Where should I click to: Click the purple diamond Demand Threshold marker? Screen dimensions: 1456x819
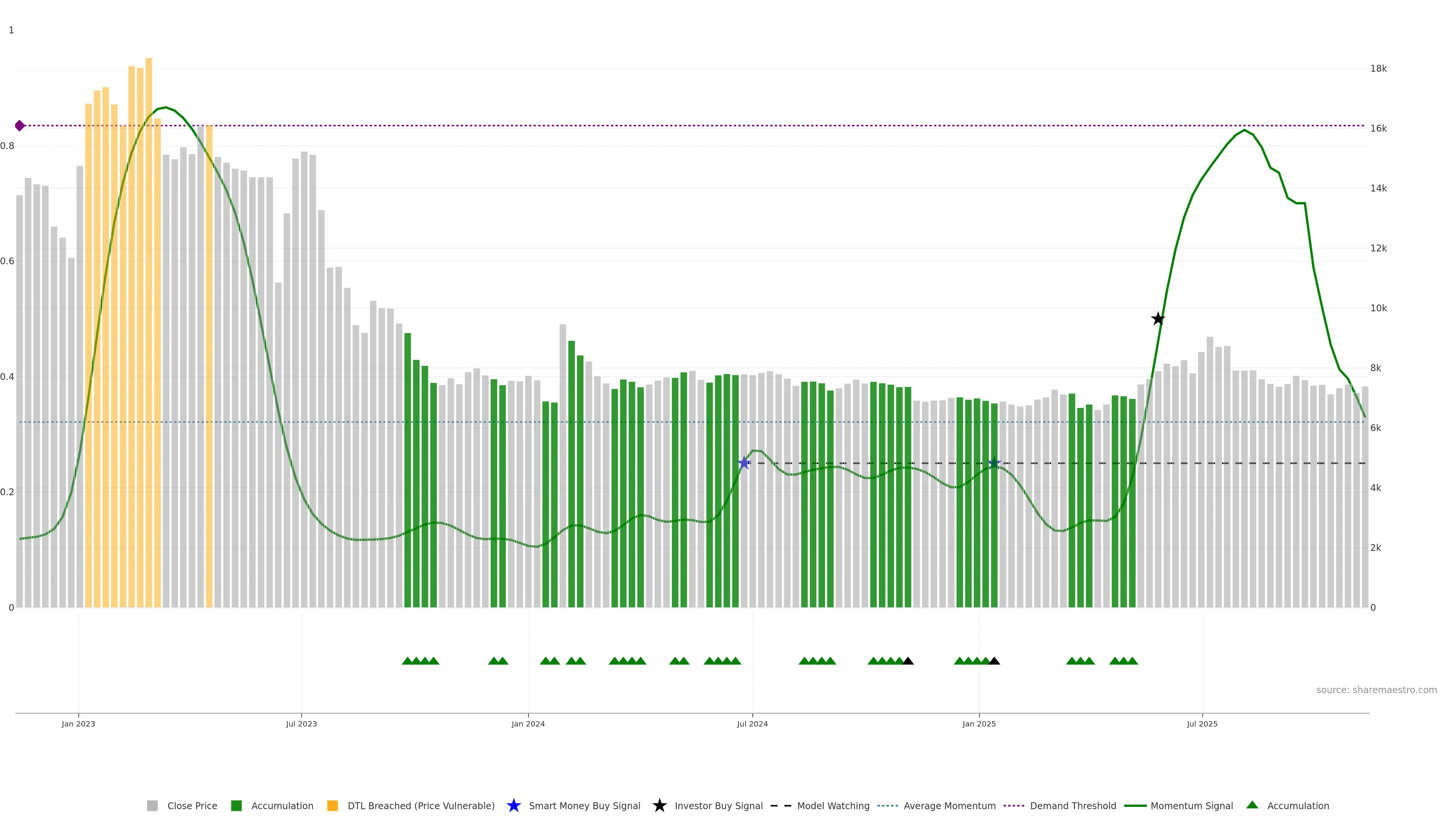20,126
